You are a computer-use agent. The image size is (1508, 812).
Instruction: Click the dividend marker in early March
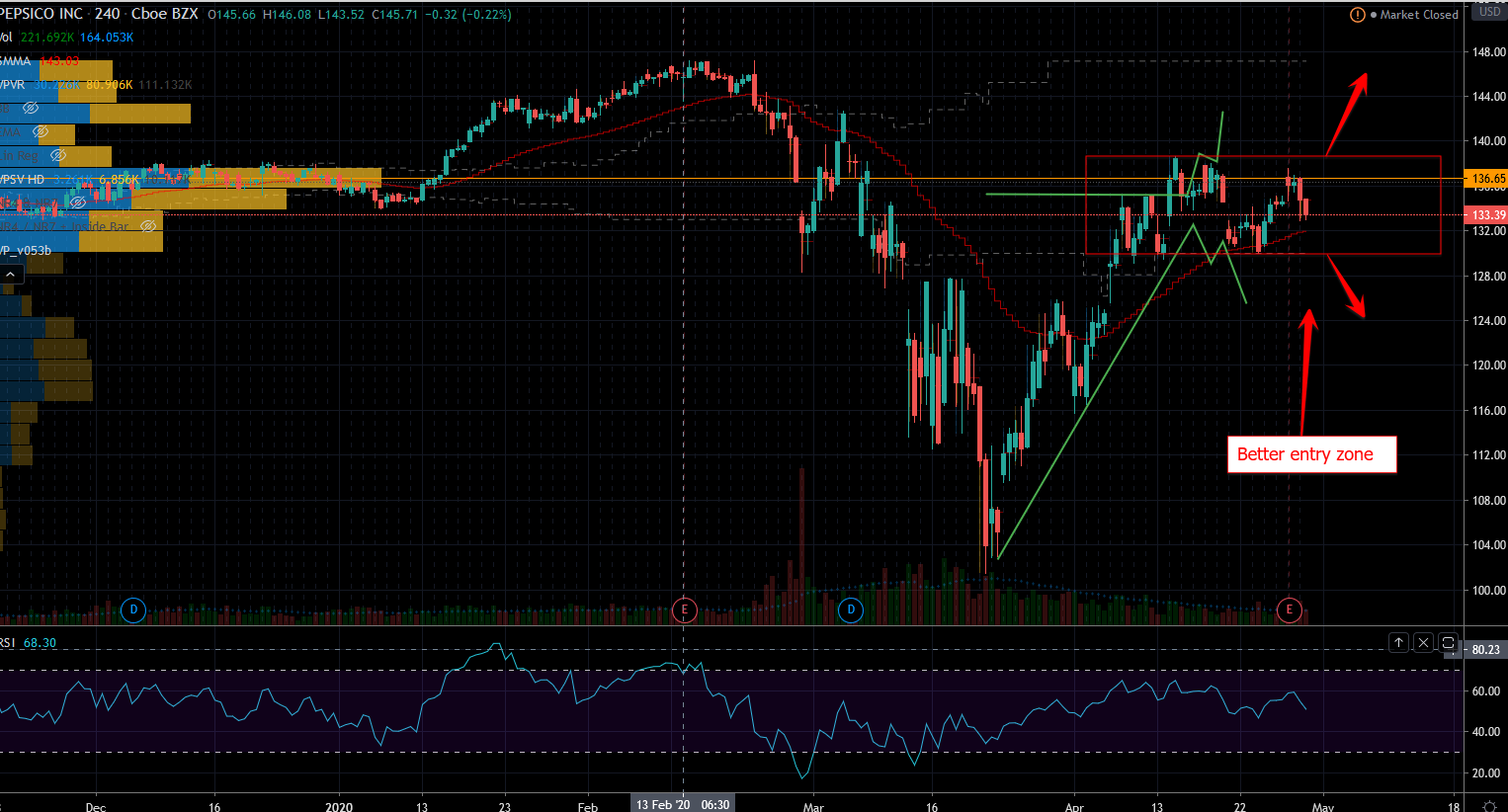(851, 609)
